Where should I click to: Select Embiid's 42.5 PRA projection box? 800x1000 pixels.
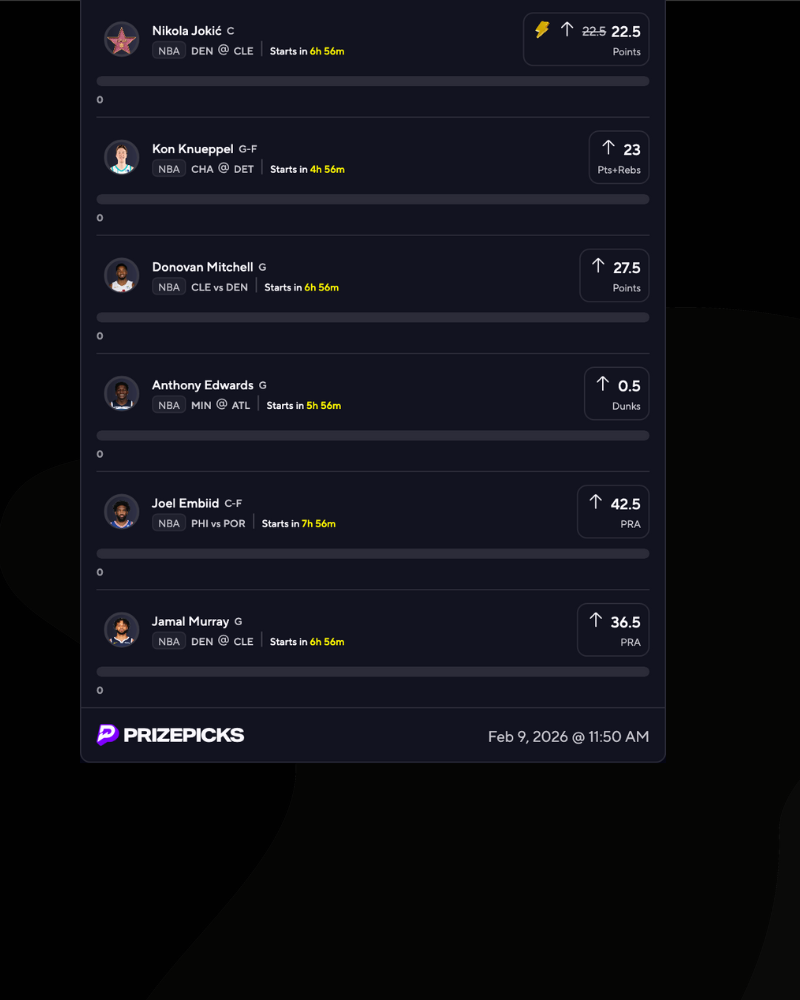pos(613,512)
